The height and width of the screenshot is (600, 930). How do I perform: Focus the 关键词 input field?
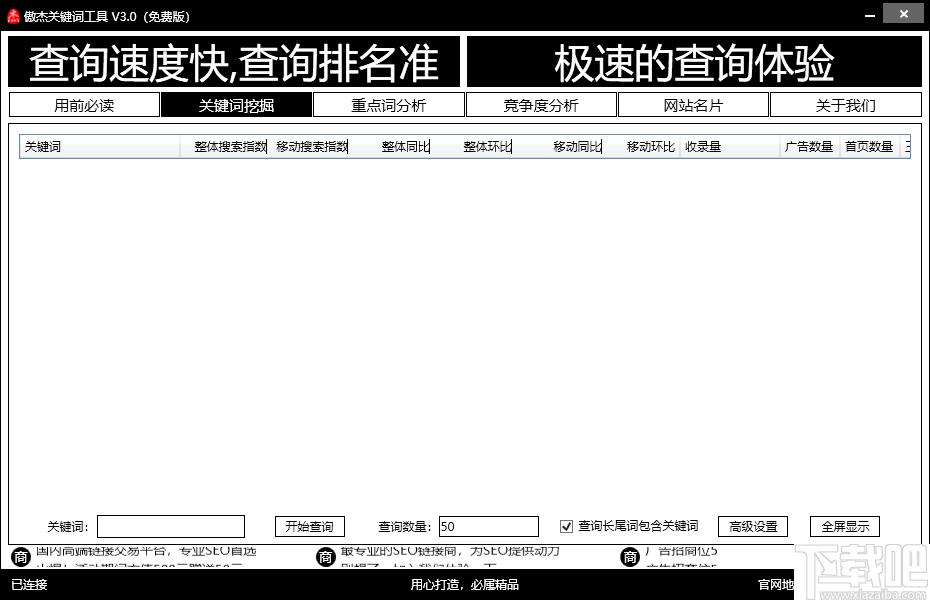pos(171,526)
